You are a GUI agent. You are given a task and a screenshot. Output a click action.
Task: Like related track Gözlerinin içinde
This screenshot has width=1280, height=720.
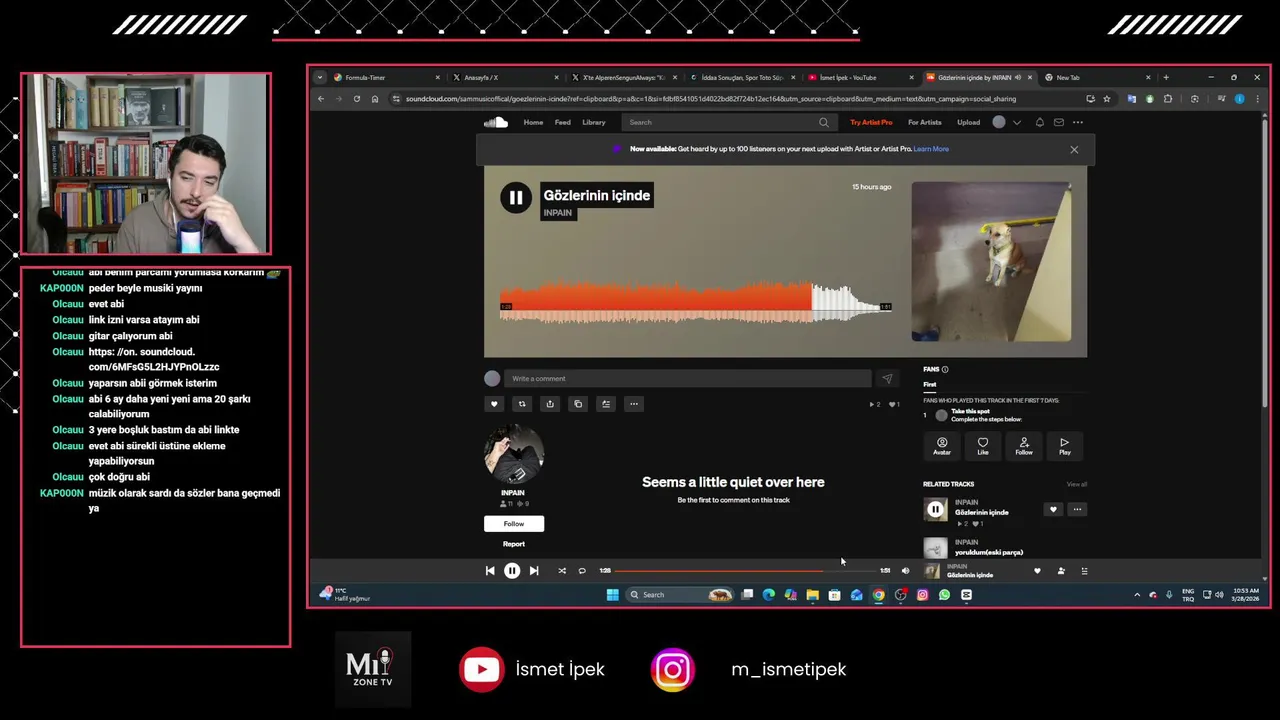click(x=1052, y=509)
